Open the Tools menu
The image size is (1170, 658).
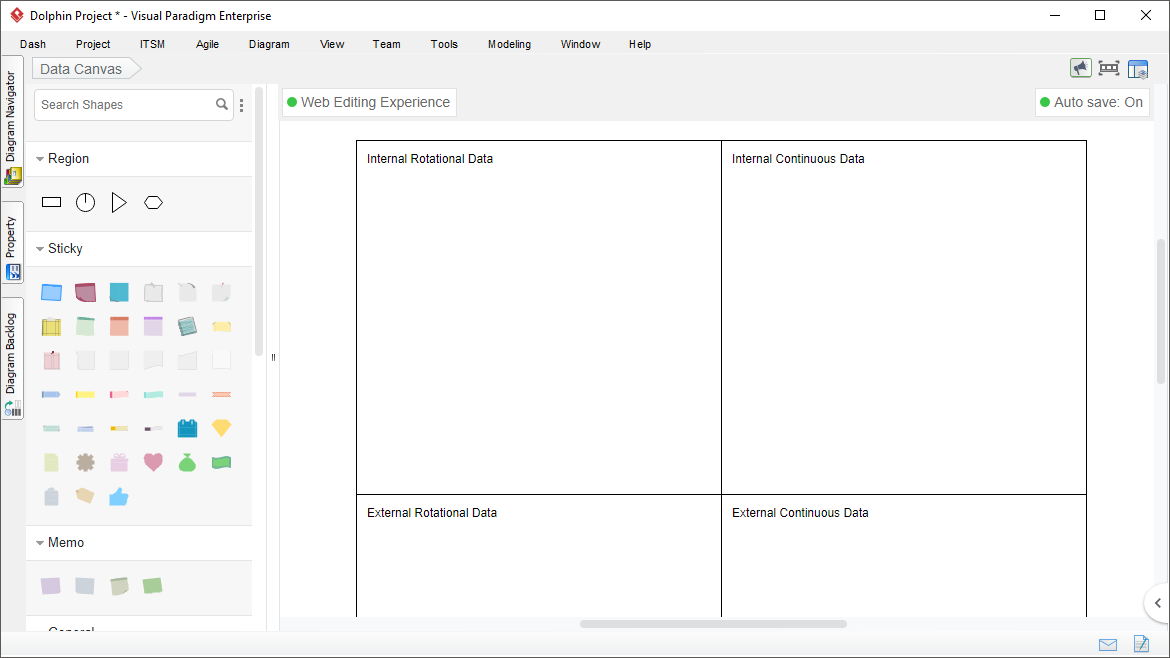coord(444,44)
